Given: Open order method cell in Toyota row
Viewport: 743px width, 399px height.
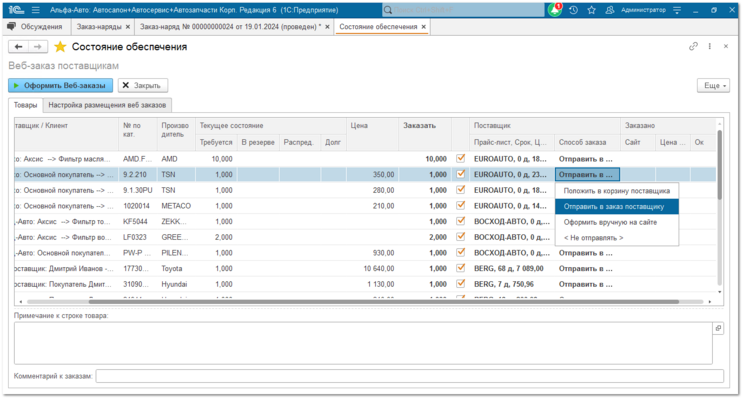Looking at the screenshot, I should pos(587,268).
